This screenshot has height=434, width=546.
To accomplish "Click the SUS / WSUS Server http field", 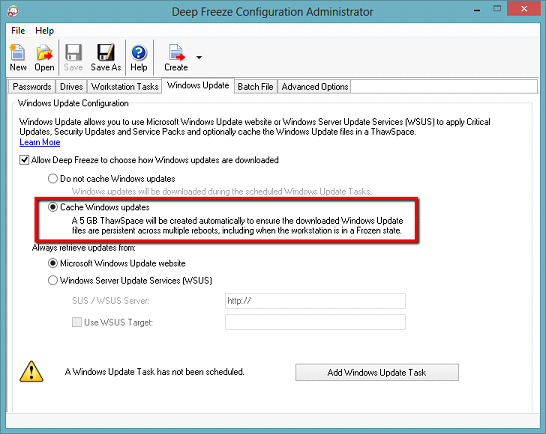I will click(315, 301).
